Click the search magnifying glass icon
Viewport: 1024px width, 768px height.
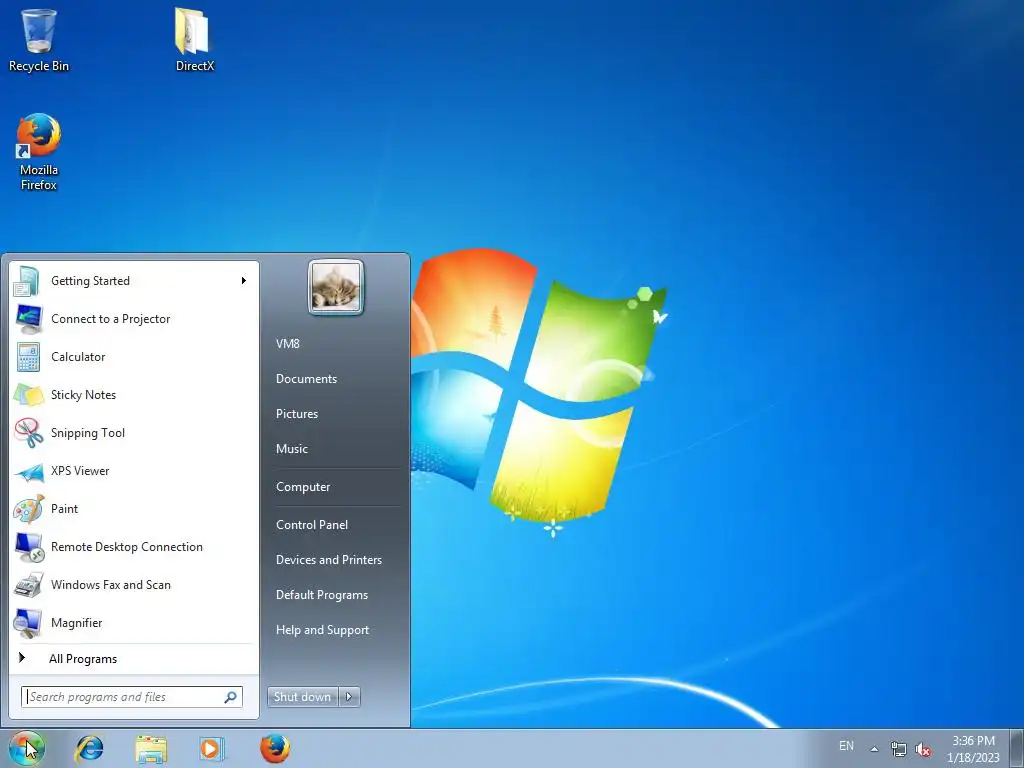pos(230,697)
